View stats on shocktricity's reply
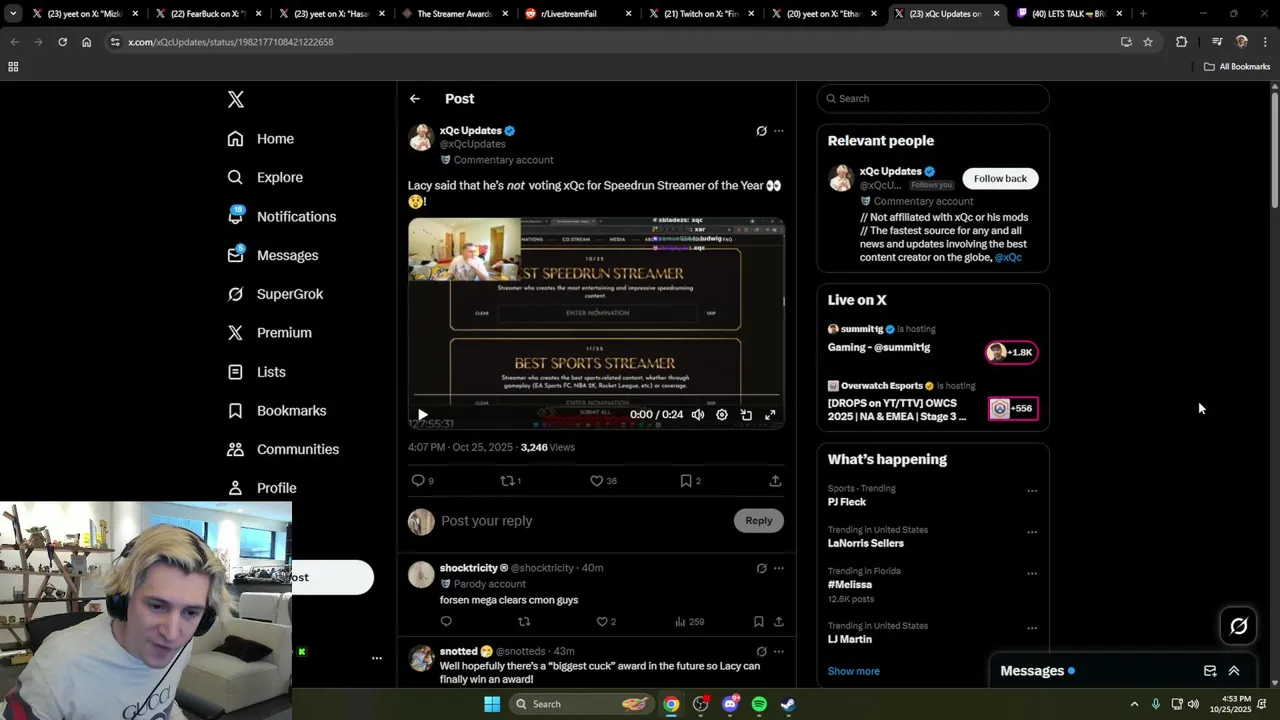This screenshot has height=720, width=1280. click(689, 622)
